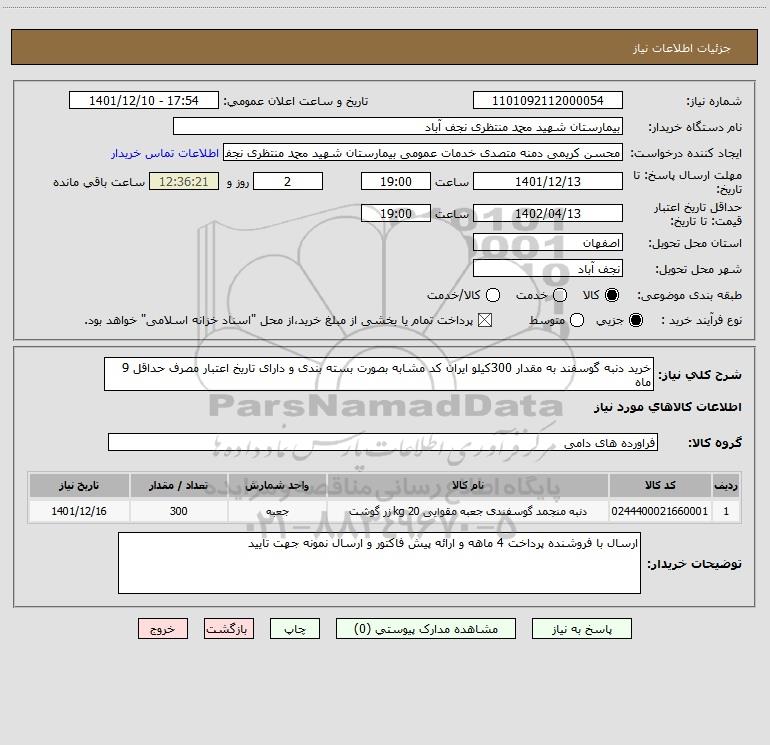Click the توضیحات خریدار notes text area

pos(379,563)
